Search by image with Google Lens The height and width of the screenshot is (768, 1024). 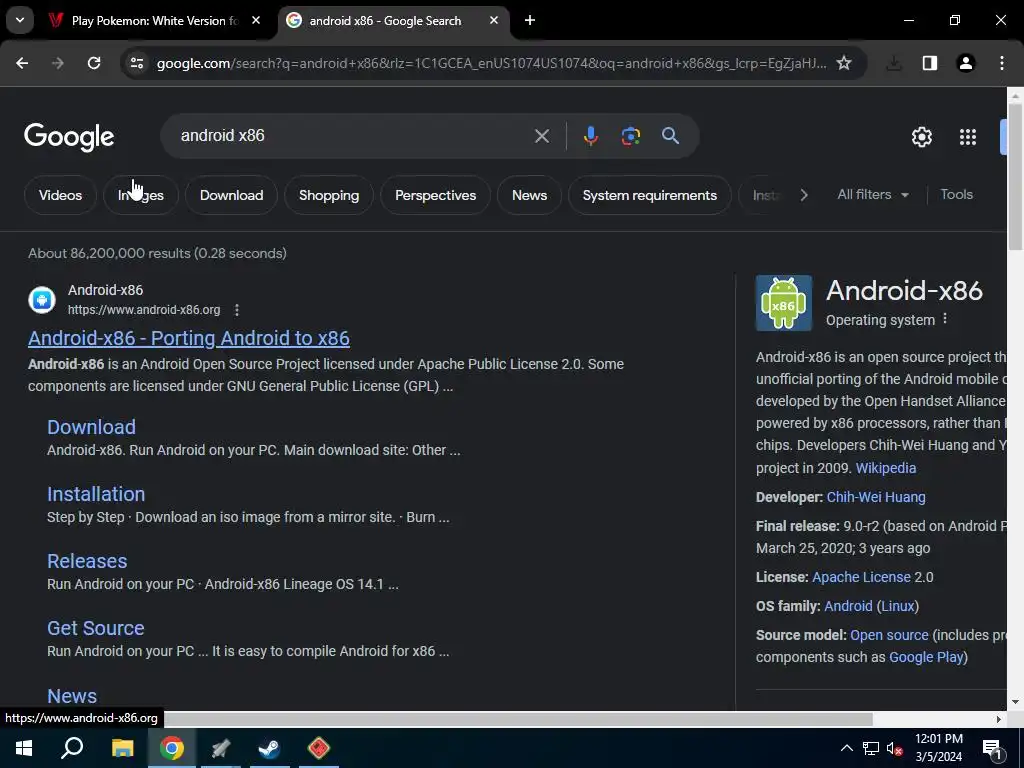pyautogui.click(x=630, y=136)
